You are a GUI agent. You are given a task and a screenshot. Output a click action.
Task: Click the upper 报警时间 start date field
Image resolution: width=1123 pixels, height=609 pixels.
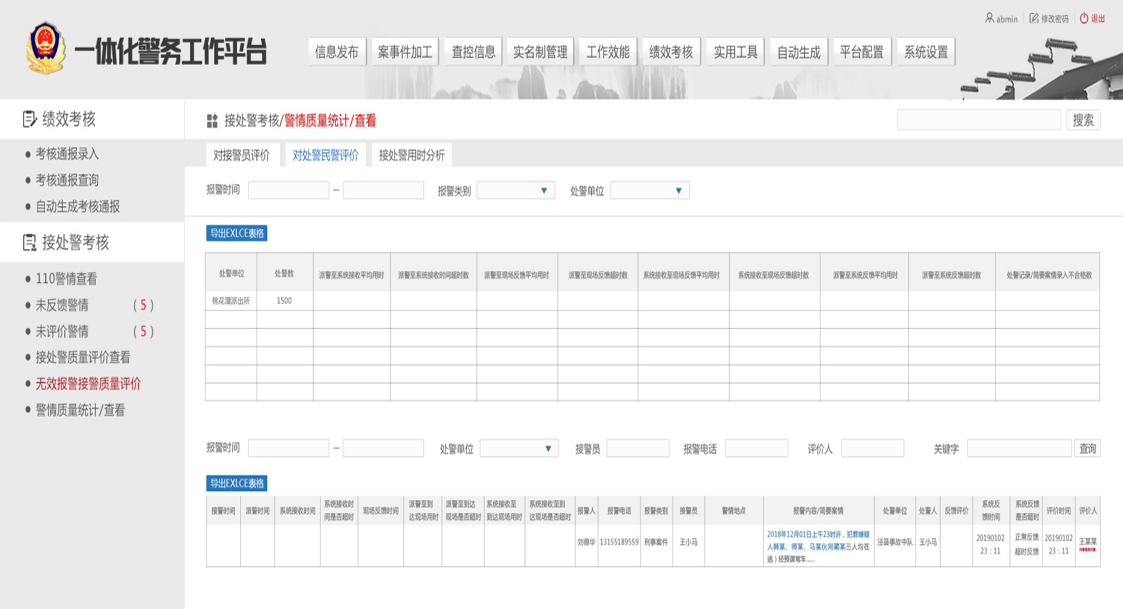tap(289, 191)
